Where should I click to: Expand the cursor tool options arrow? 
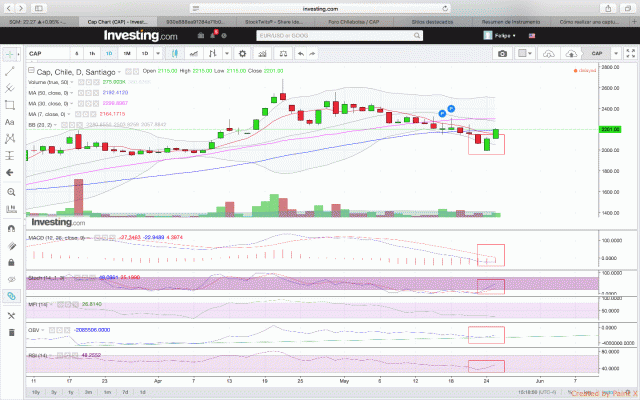[x=18, y=54]
